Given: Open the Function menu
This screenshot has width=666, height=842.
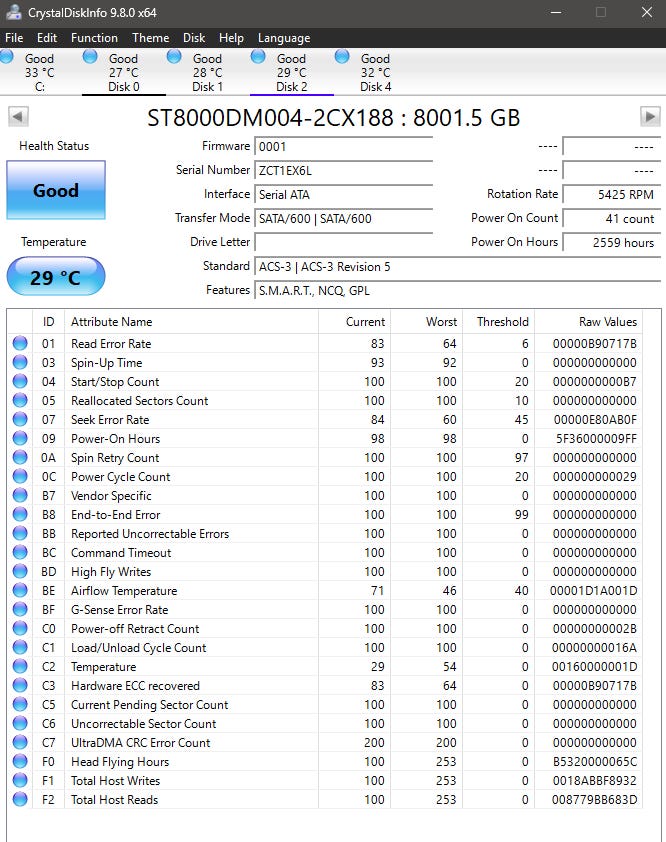Looking at the screenshot, I should coord(94,38).
